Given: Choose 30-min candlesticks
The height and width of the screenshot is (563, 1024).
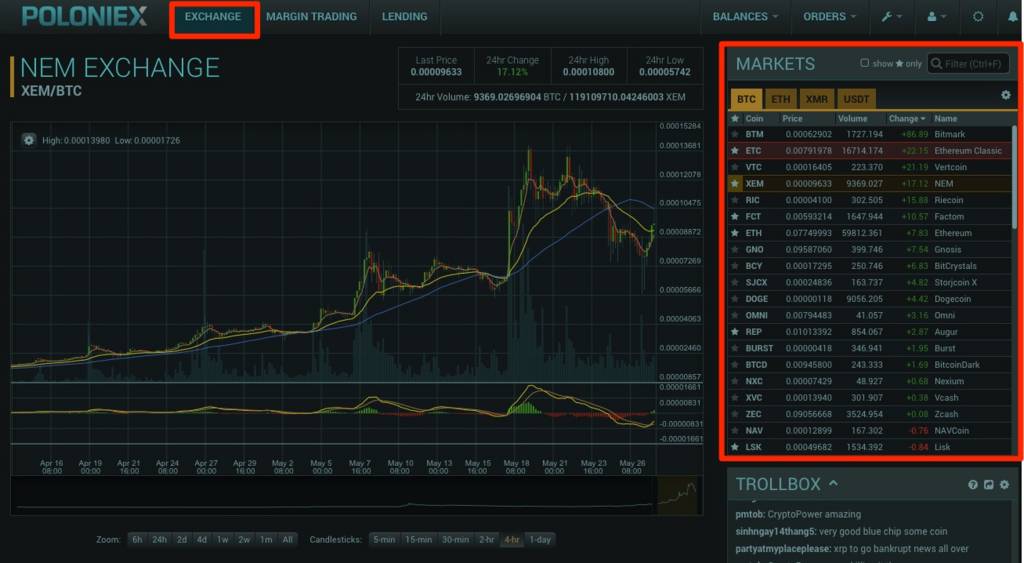Looking at the screenshot, I should (x=455, y=539).
